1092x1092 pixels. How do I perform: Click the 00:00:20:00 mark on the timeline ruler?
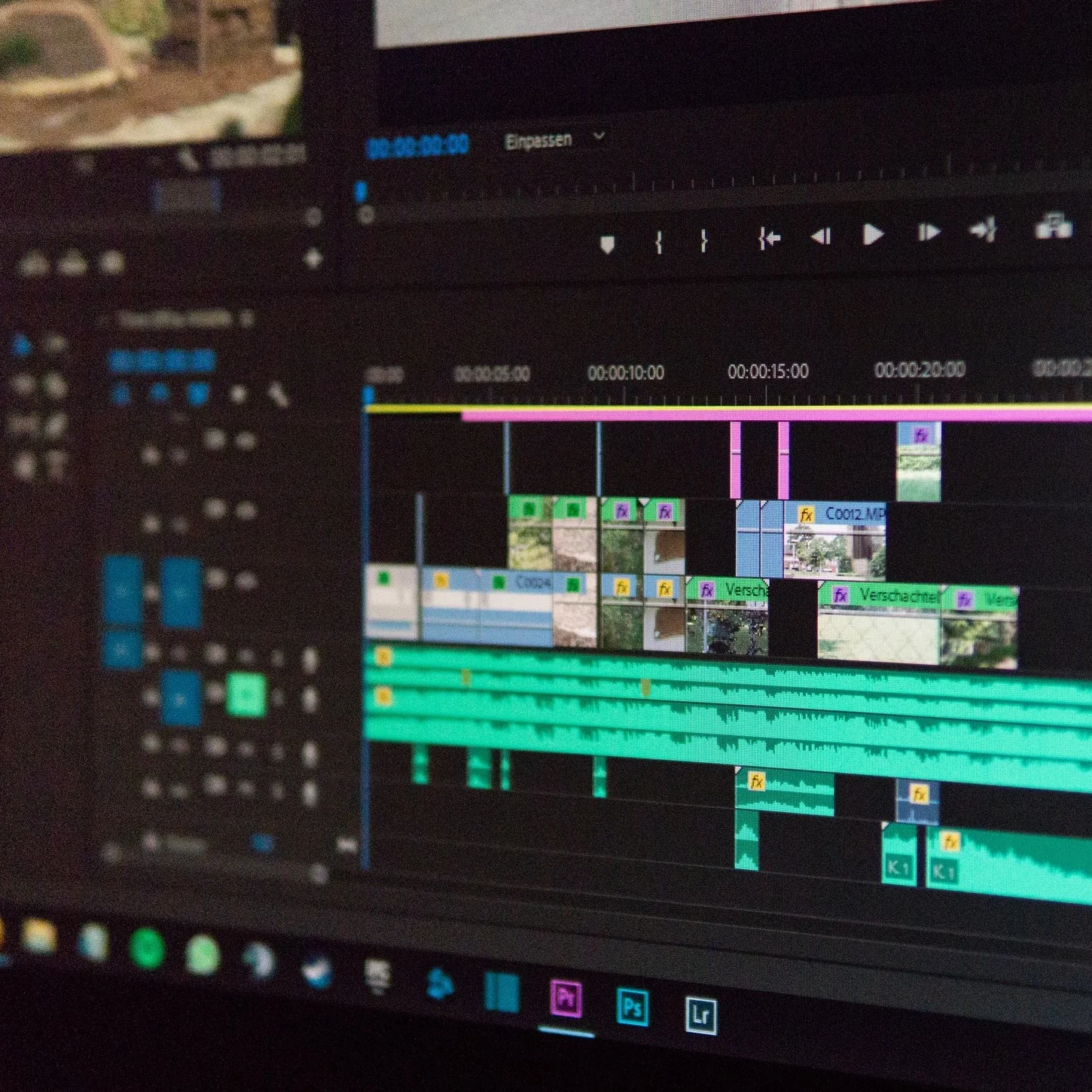(x=919, y=369)
